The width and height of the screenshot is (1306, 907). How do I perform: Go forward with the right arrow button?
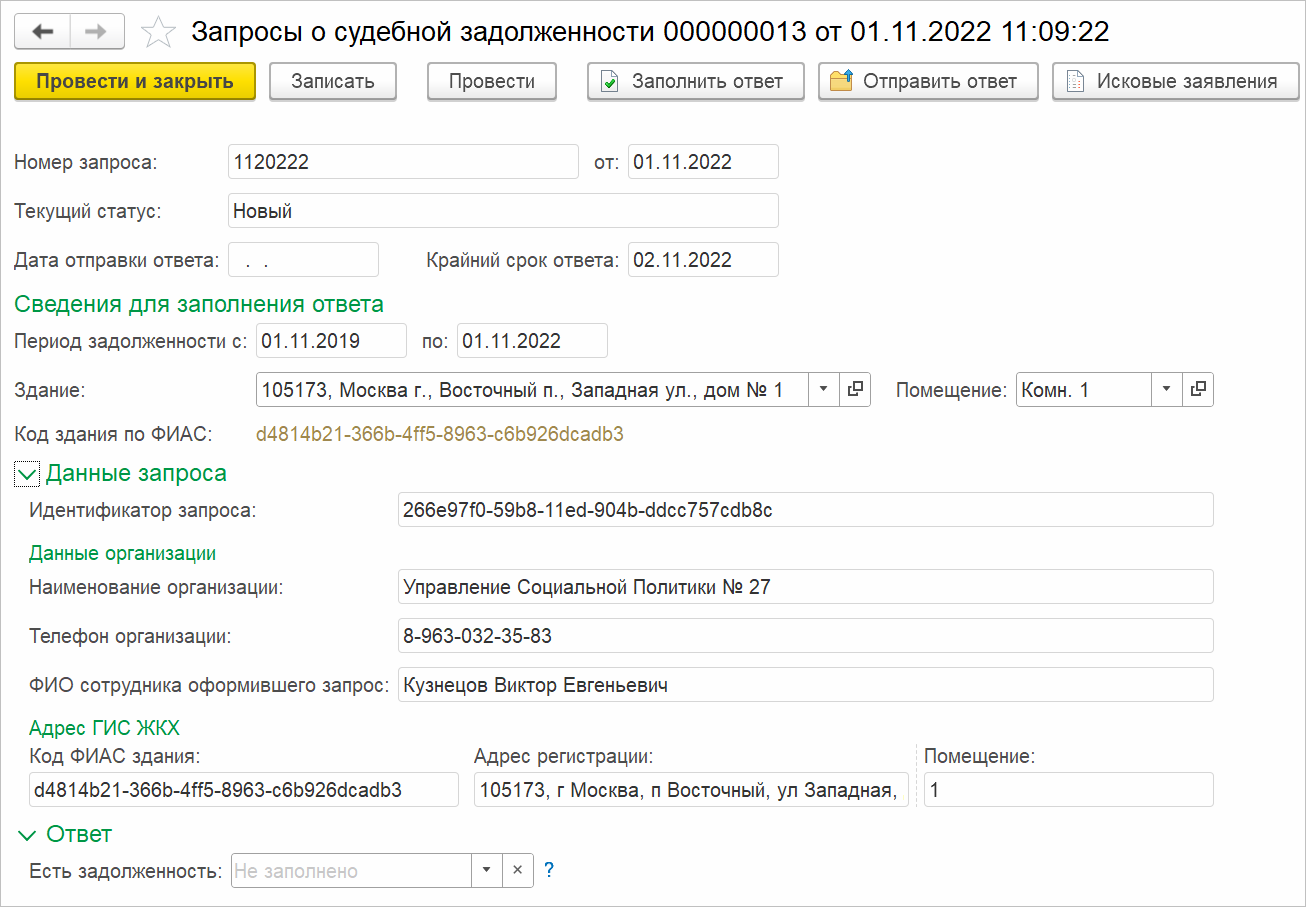97,32
